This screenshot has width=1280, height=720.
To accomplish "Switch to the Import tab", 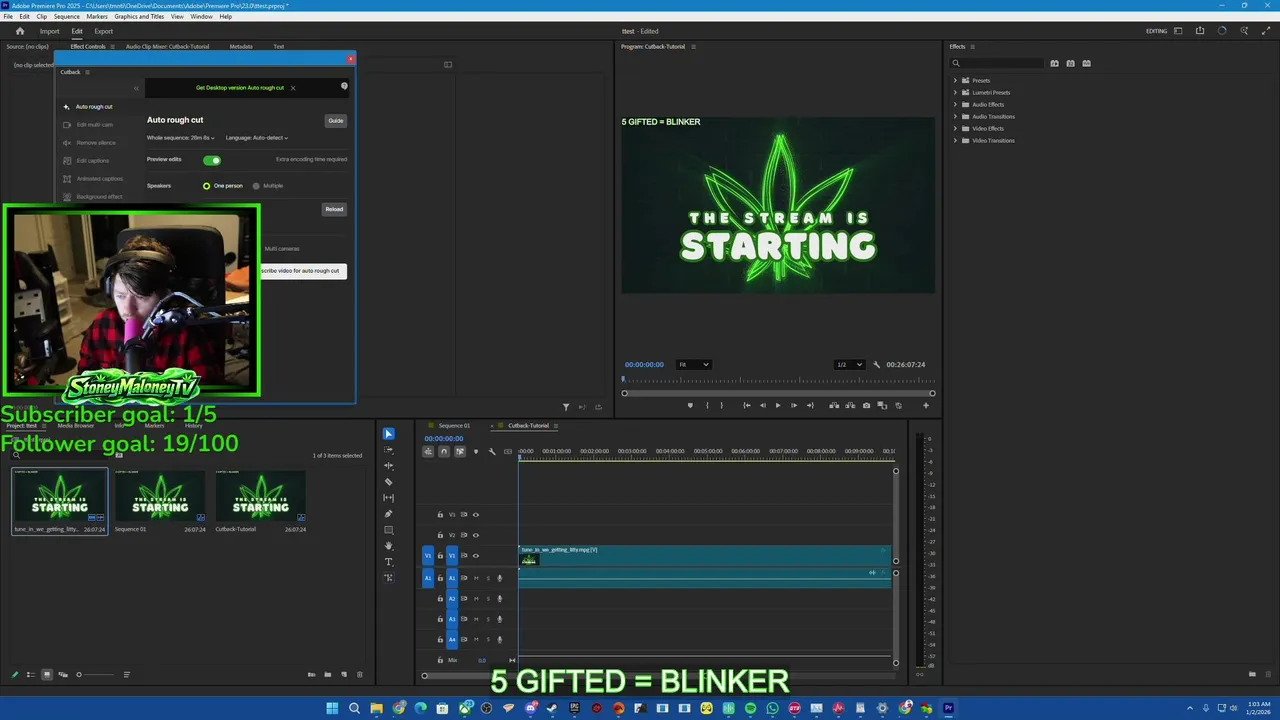I will click(49, 31).
